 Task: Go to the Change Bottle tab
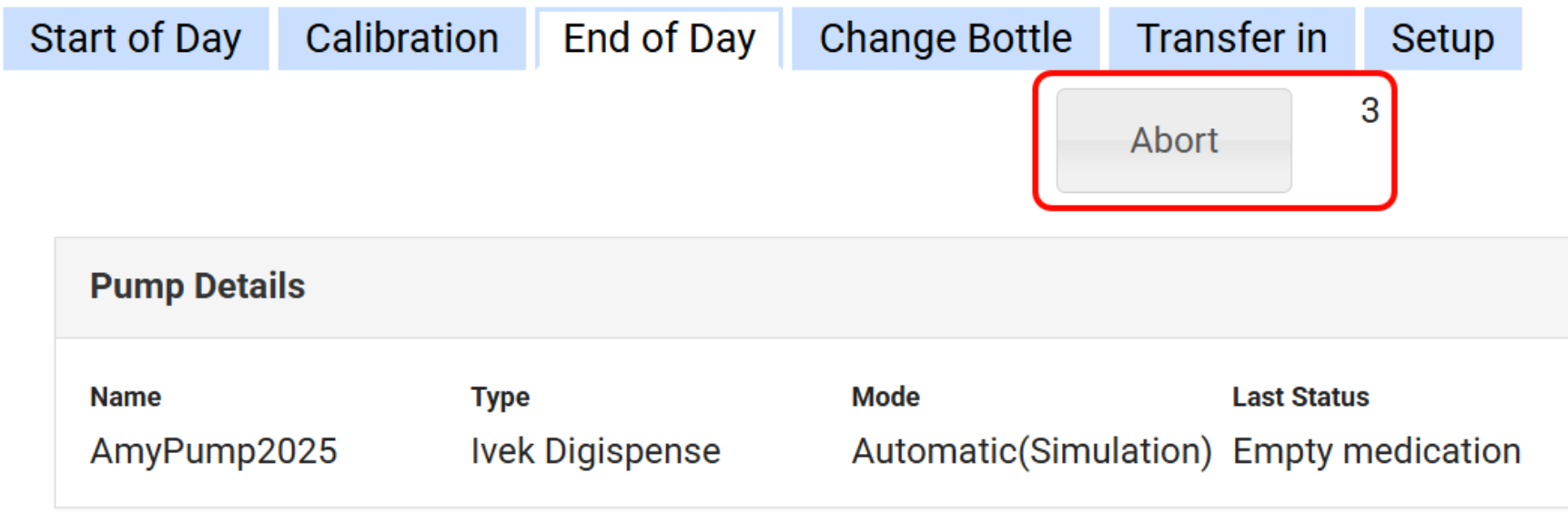pos(945,39)
